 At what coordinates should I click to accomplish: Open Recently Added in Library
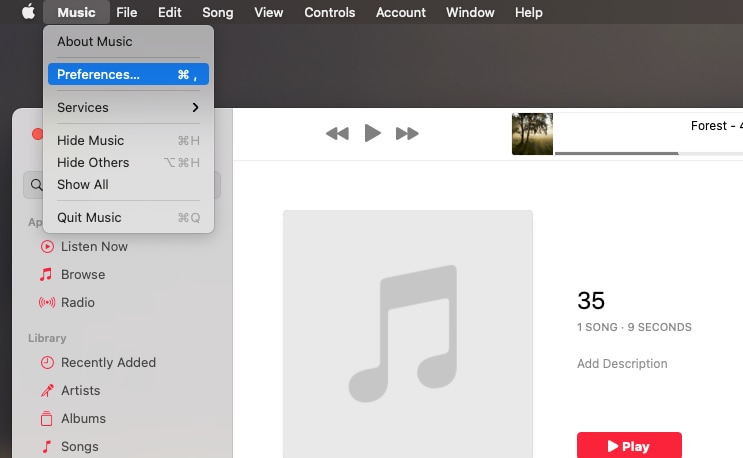(x=108, y=362)
